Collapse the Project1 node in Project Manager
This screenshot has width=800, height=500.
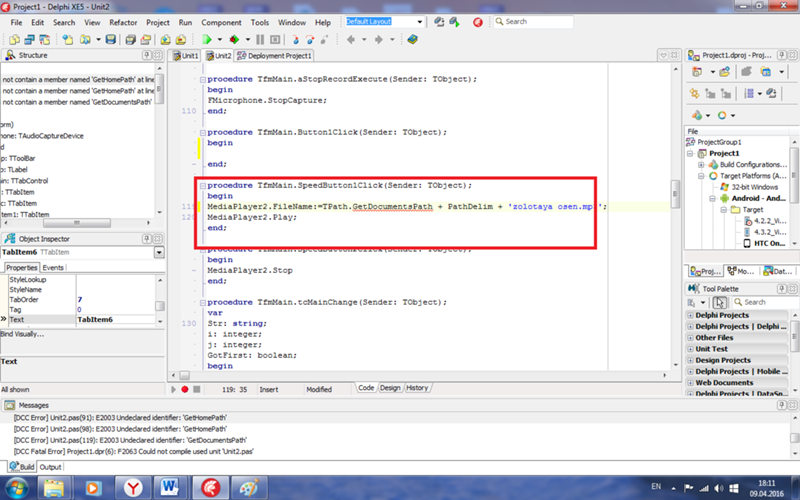690,154
